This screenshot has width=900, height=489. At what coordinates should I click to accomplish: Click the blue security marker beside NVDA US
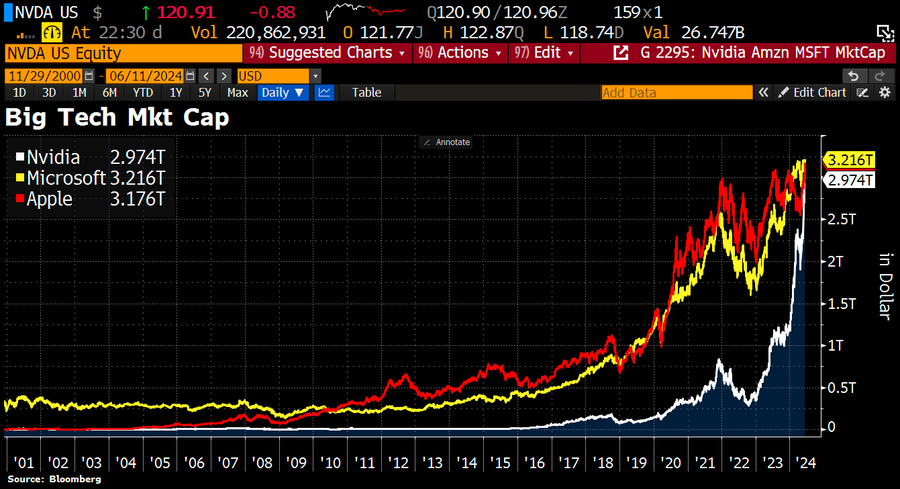pos(8,11)
